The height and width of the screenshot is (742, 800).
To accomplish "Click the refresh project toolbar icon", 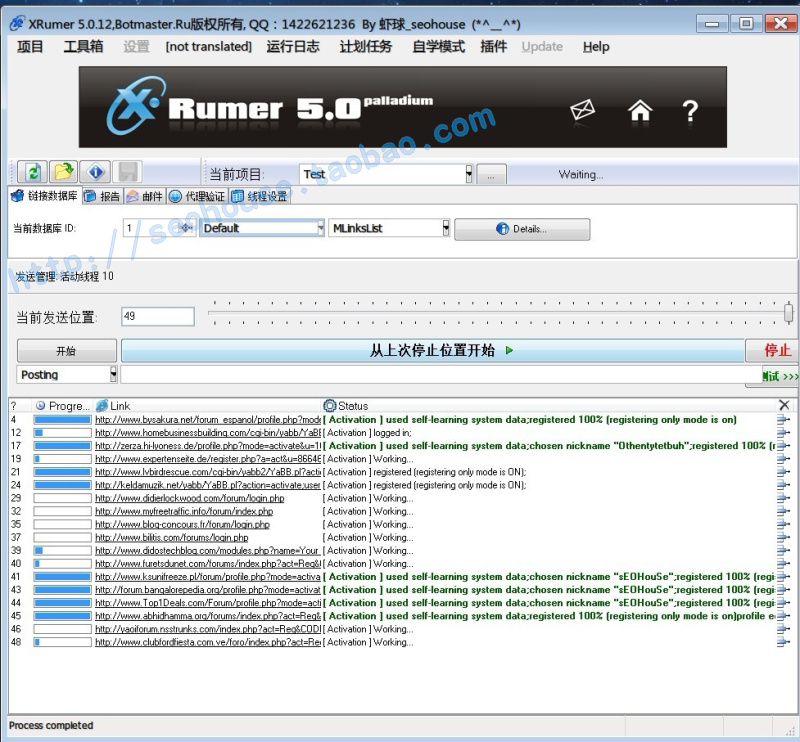I will [x=32, y=172].
